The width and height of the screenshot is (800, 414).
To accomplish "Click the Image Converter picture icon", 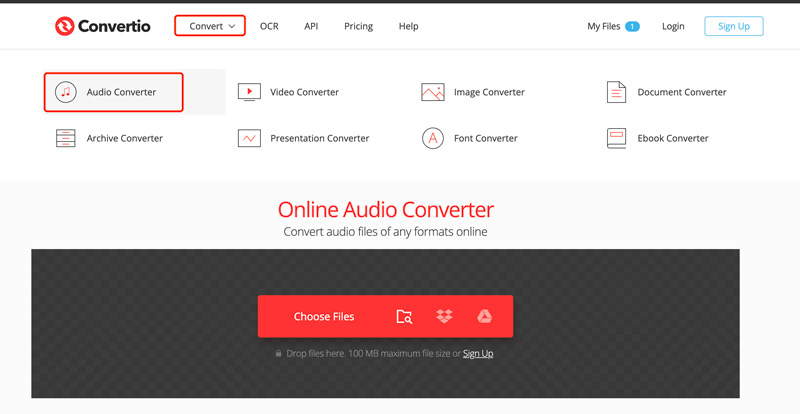I will (x=432, y=92).
